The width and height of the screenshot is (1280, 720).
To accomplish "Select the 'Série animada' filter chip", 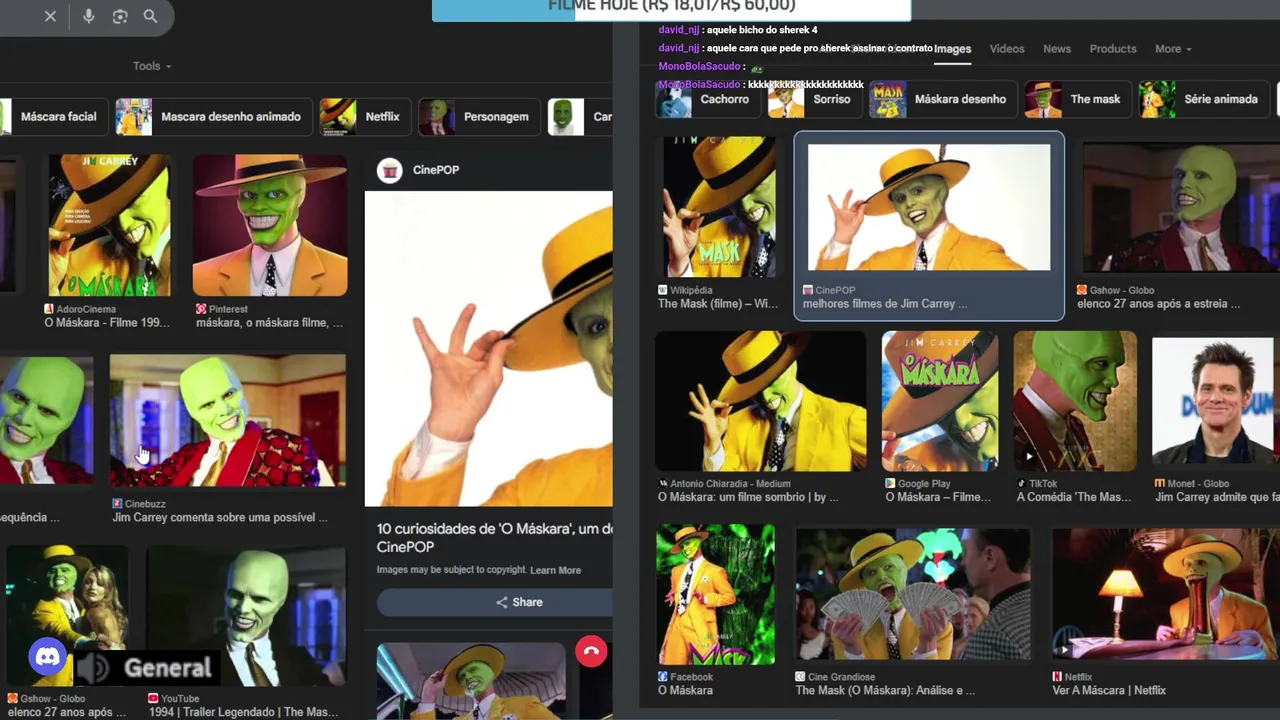I will pos(1204,99).
